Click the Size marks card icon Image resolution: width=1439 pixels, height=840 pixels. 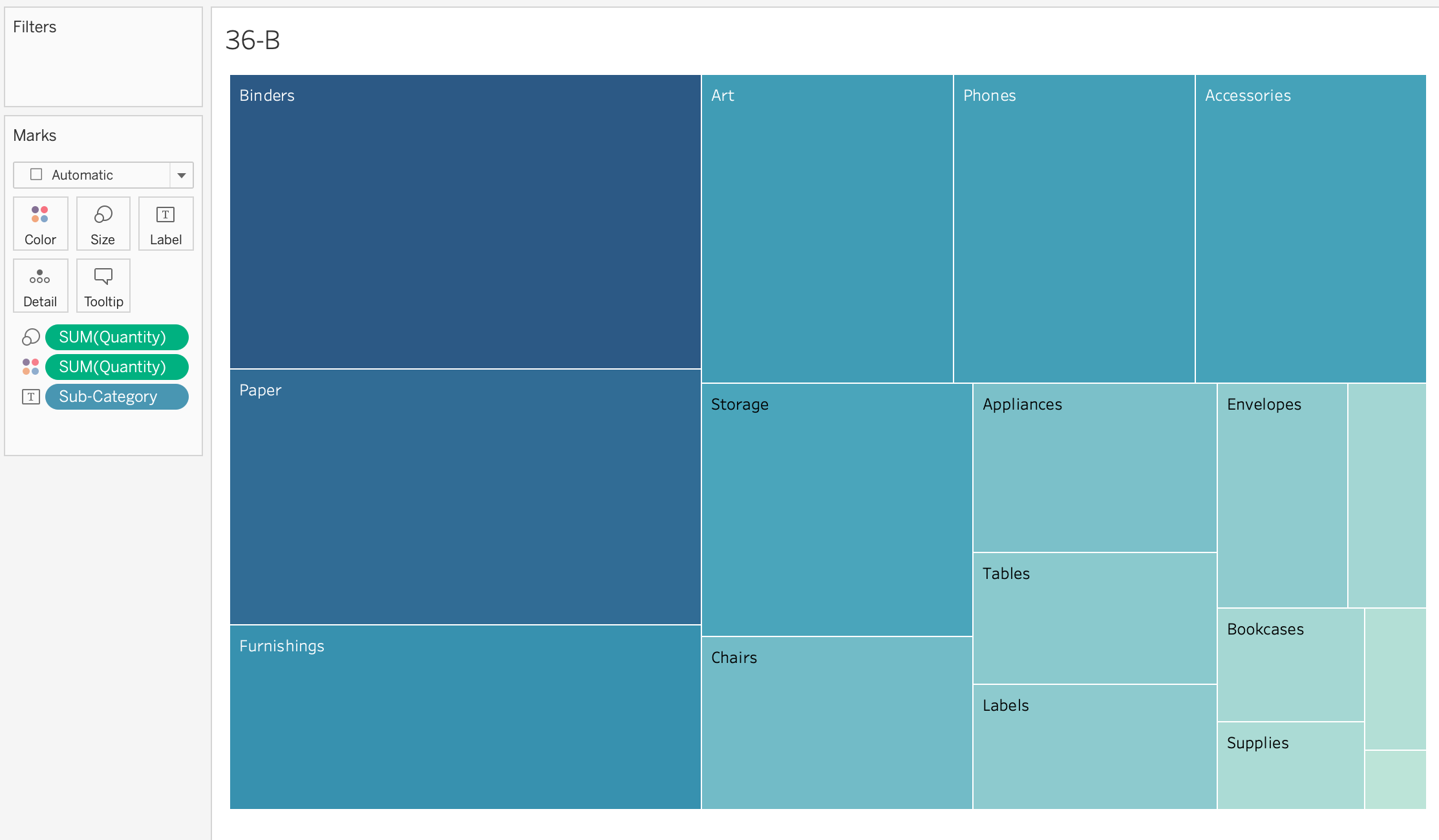point(103,224)
